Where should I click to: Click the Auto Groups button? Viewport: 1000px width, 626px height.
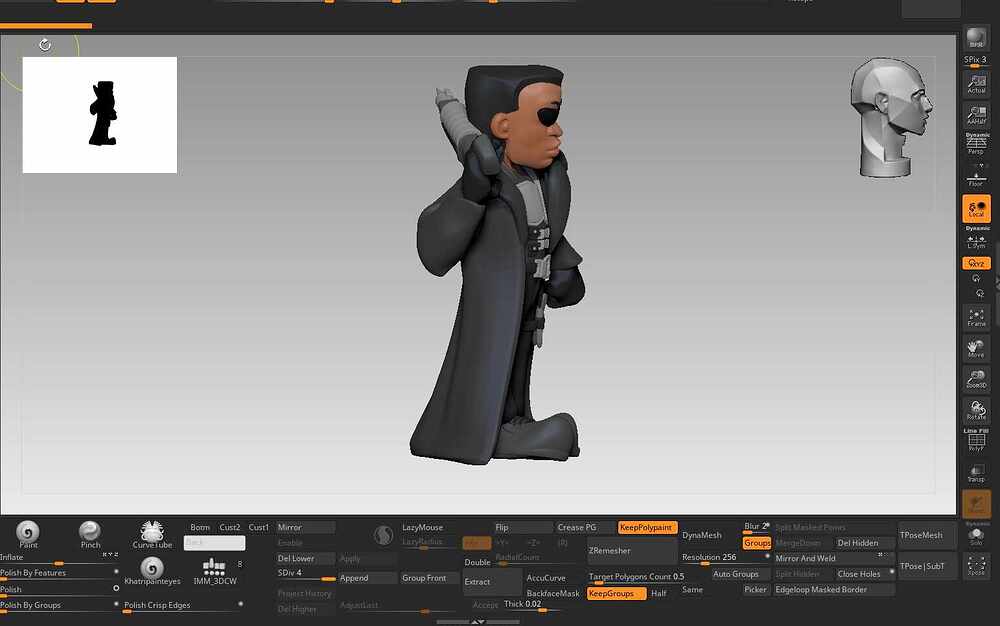tap(740, 574)
